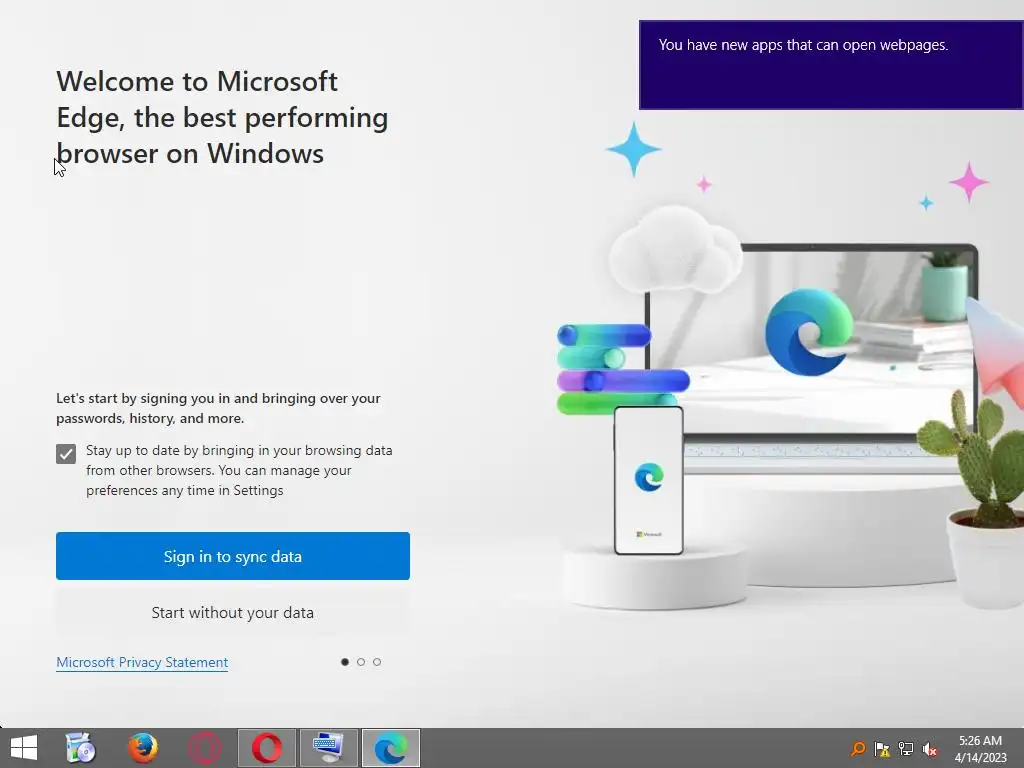Screen dimensions: 1024x768
Task: Open the network status tray icon
Action: click(x=906, y=748)
